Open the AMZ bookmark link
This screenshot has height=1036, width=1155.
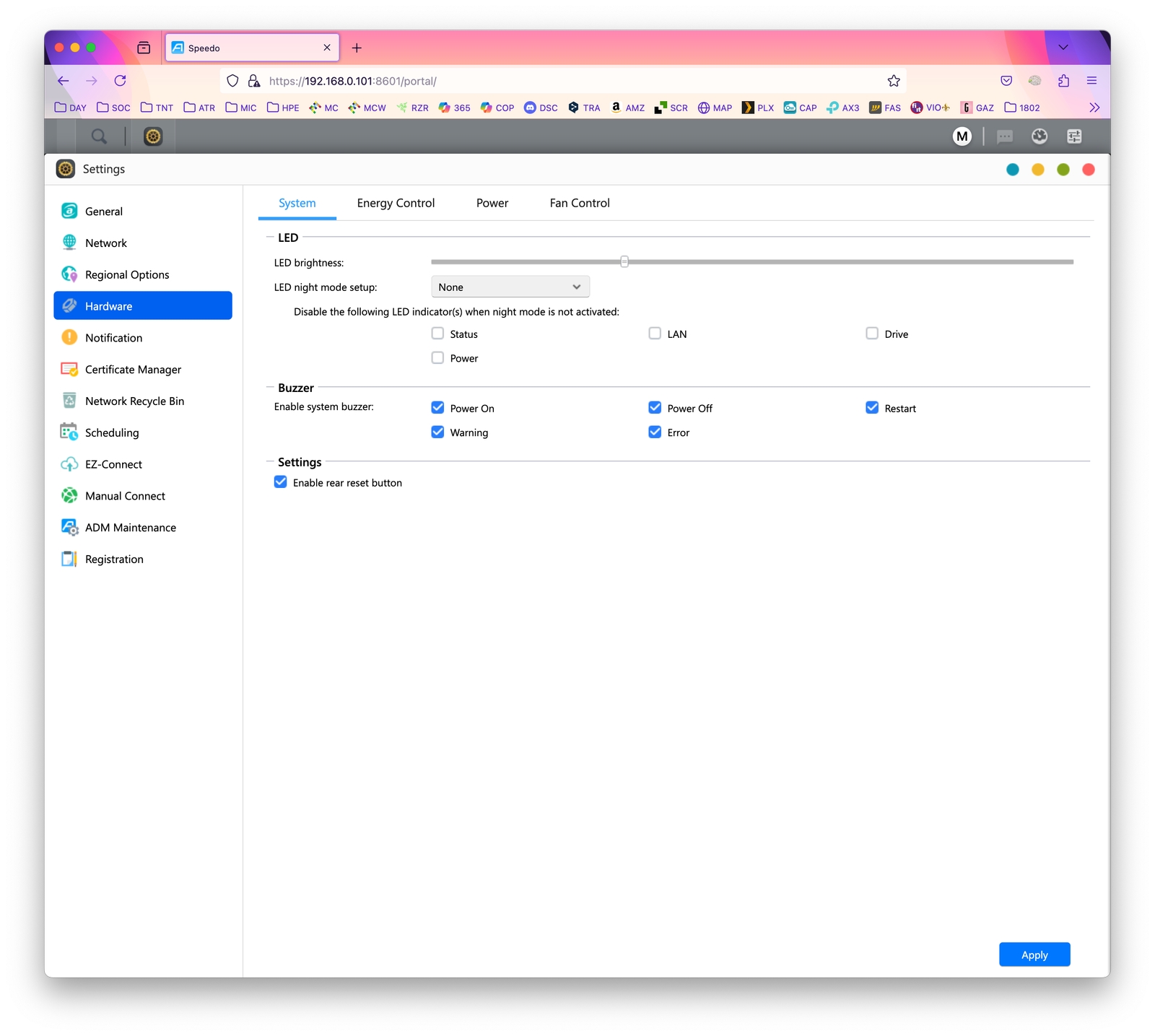click(628, 108)
